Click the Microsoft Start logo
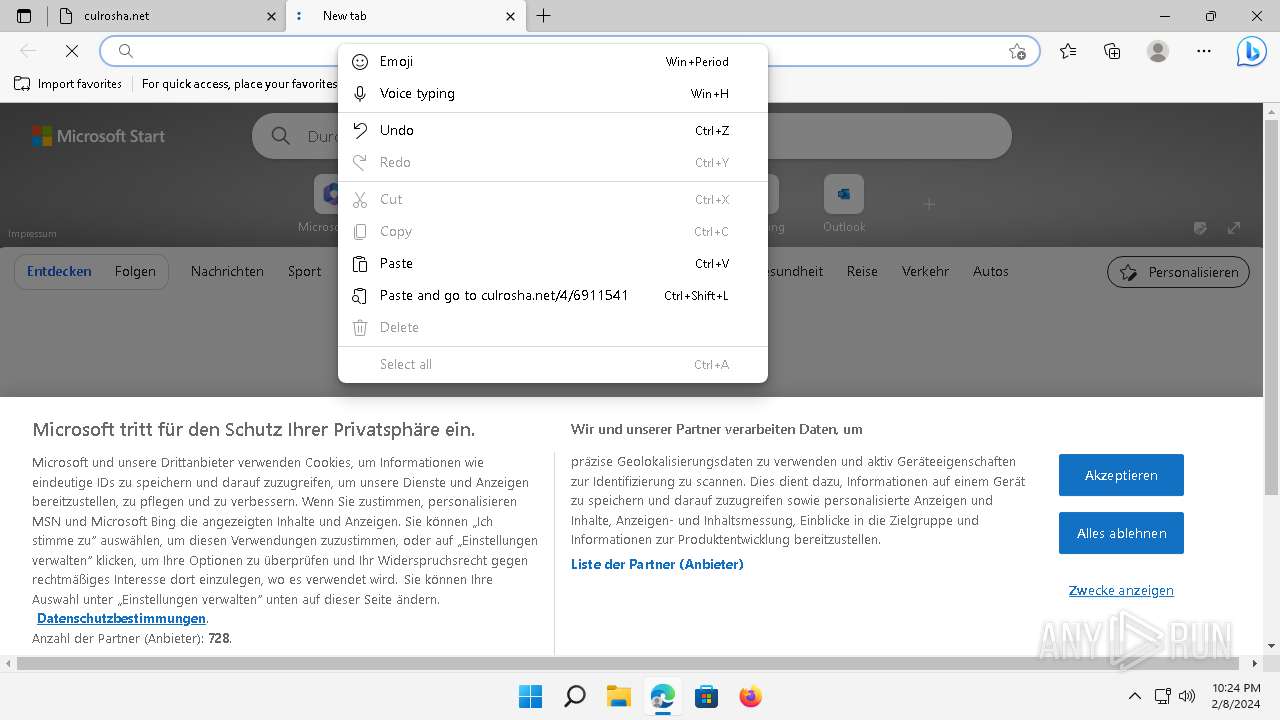The width and height of the screenshot is (1280, 720). coord(98,136)
